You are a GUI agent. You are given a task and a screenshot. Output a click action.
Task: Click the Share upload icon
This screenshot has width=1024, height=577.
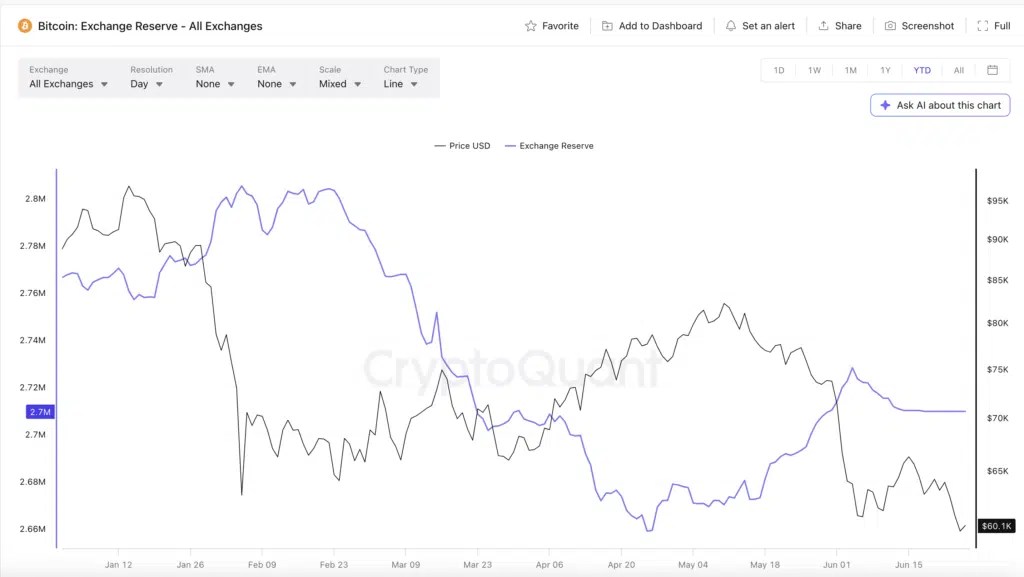click(824, 25)
